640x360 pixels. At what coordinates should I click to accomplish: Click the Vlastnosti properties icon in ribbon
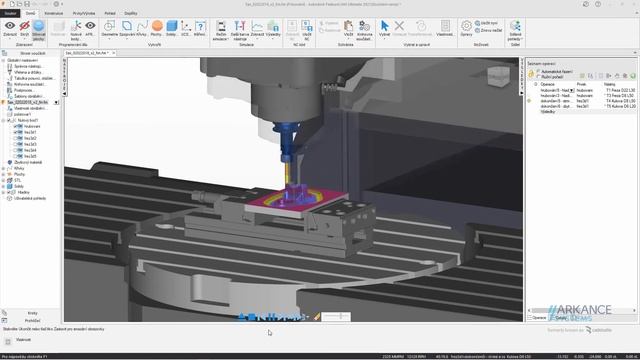(x=445, y=26)
